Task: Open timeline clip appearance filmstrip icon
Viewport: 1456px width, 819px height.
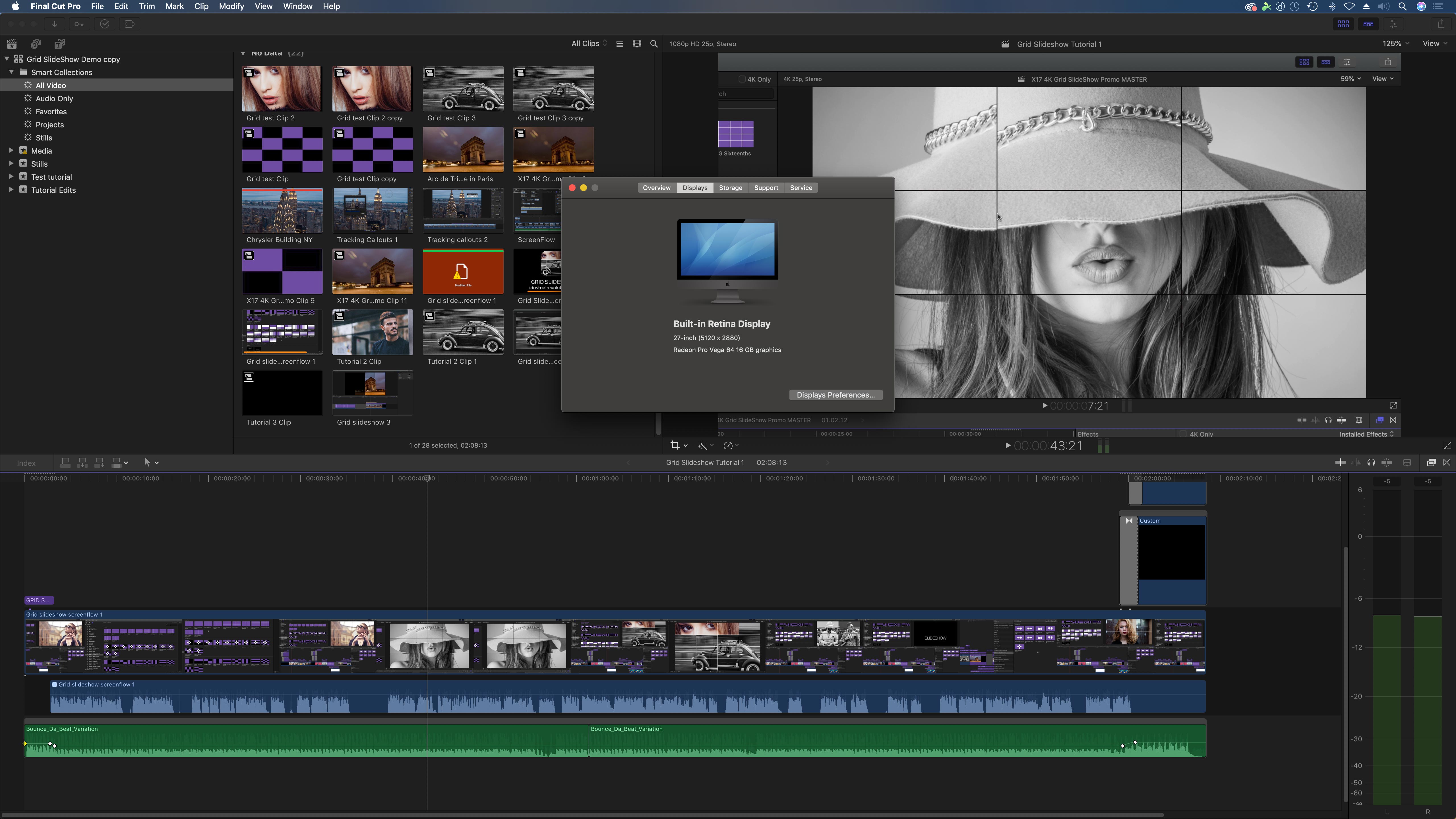Action: pos(1407,462)
